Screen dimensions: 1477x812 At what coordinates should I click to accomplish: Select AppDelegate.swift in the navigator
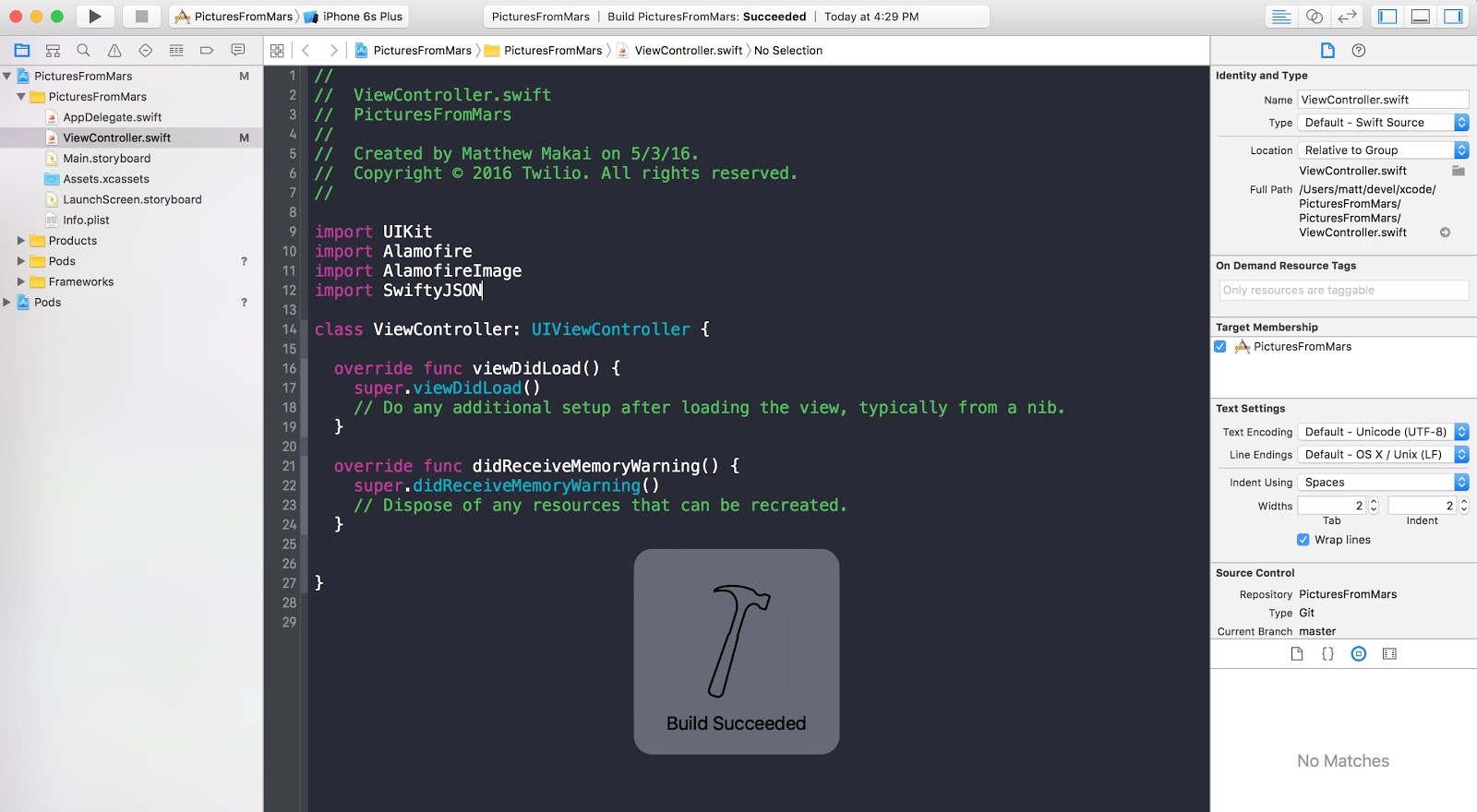[113, 117]
